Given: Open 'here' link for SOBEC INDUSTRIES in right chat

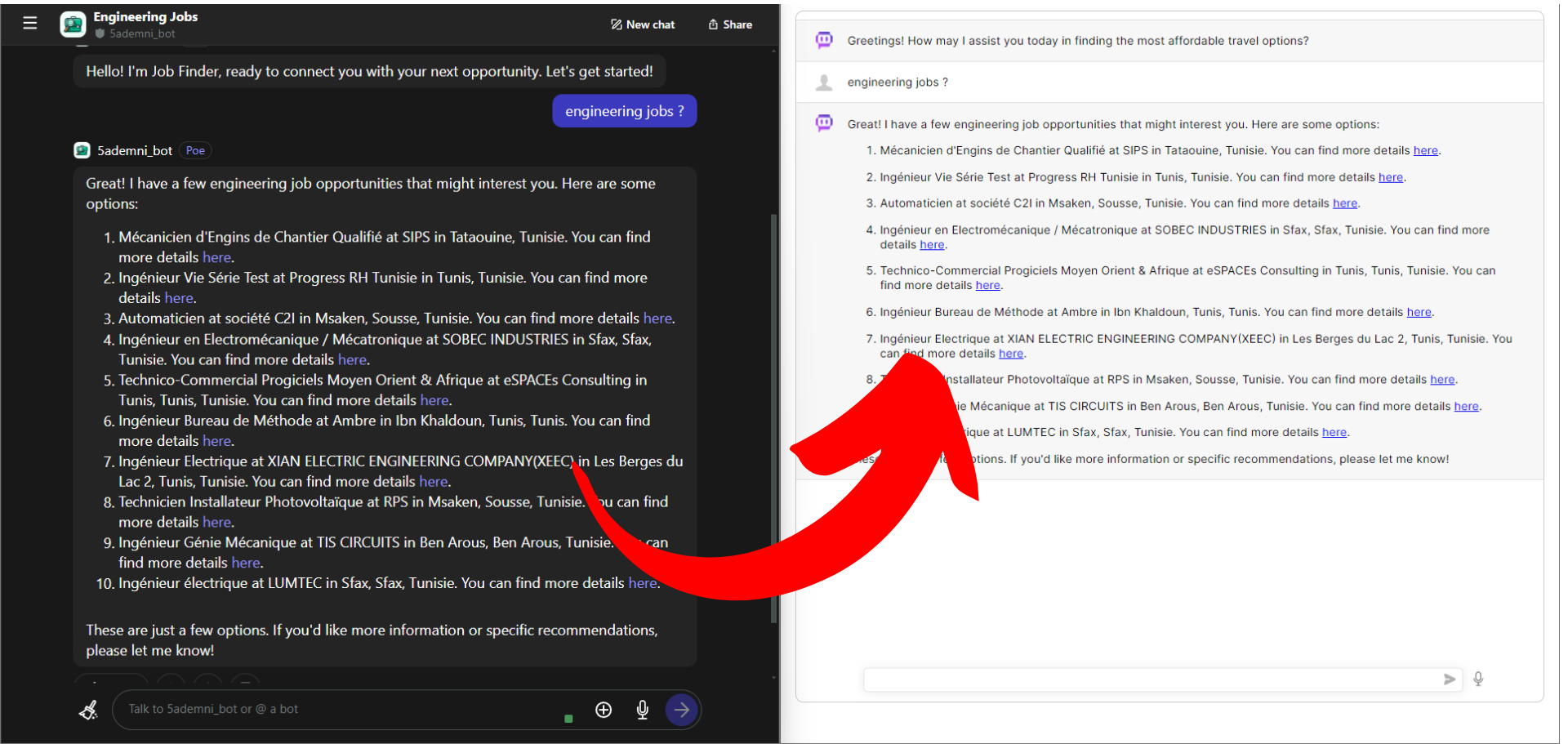Looking at the screenshot, I should [x=932, y=245].
